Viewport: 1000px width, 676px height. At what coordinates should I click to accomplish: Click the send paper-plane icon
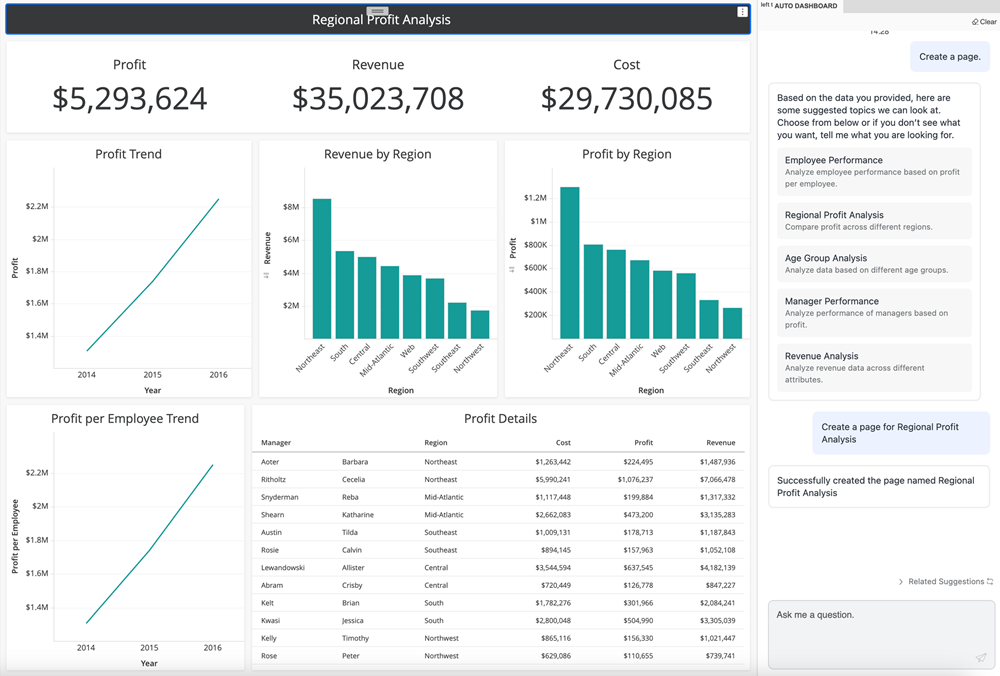point(980,657)
